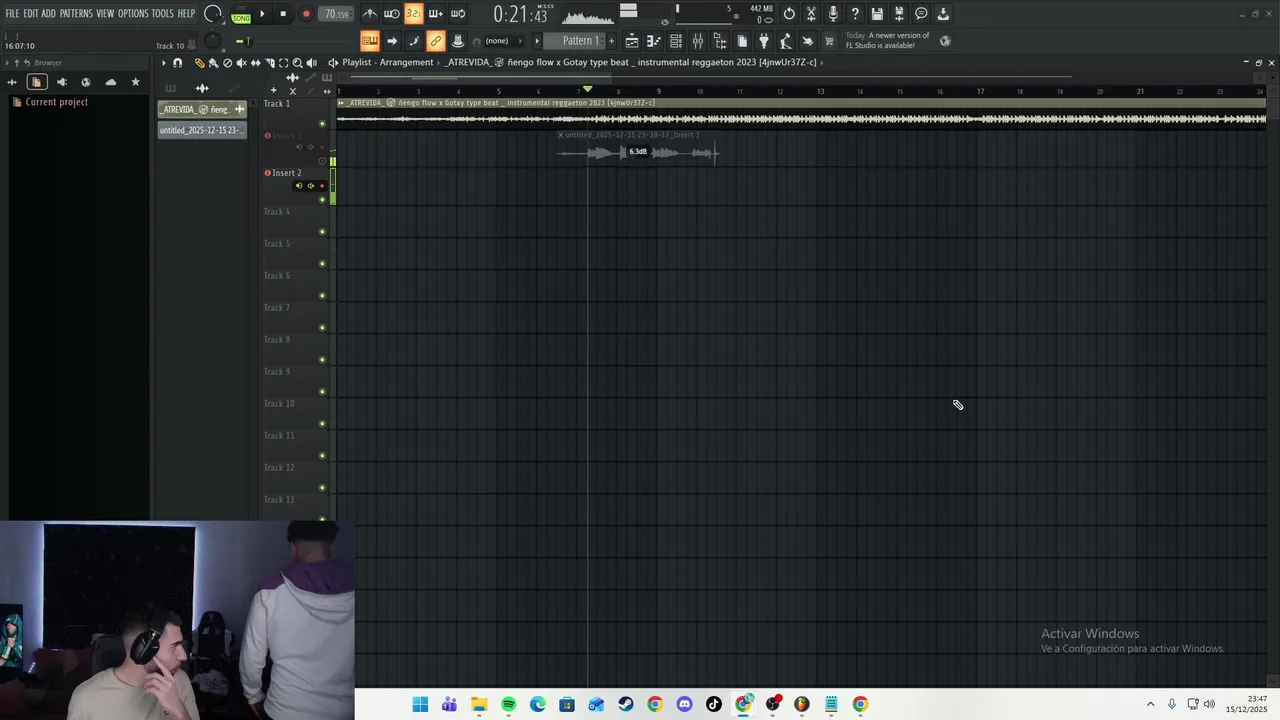1280x720 pixels.
Task: Arm the red Record button
Action: (x=306, y=14)
